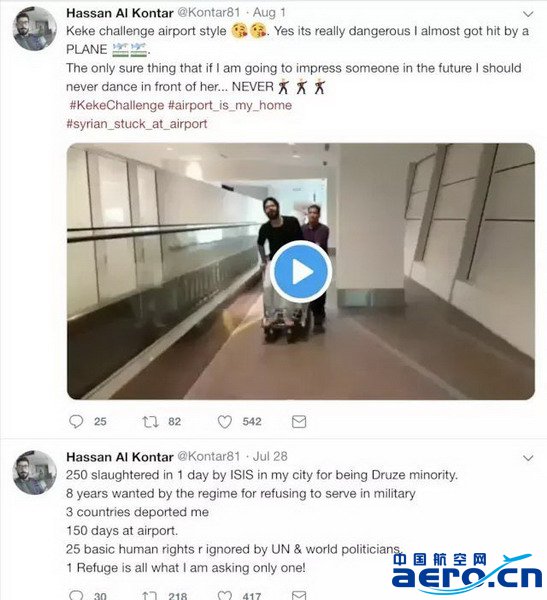Send Aug 1 tweet via direct message
547x600 pixels.
[299, 422]
